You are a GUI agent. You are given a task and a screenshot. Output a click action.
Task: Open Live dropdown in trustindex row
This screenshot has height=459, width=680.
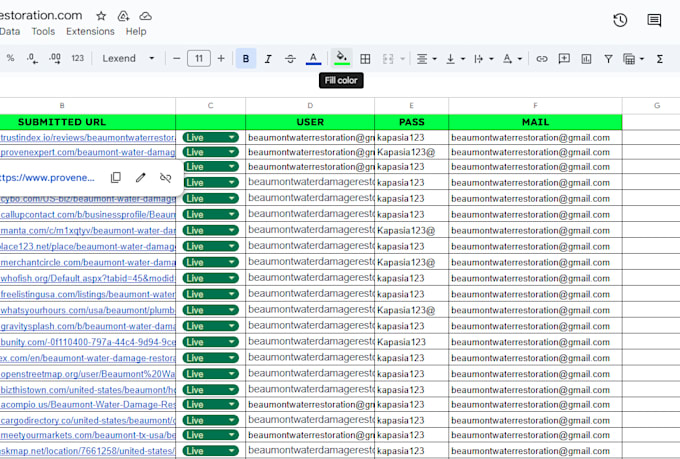(210, 138)
